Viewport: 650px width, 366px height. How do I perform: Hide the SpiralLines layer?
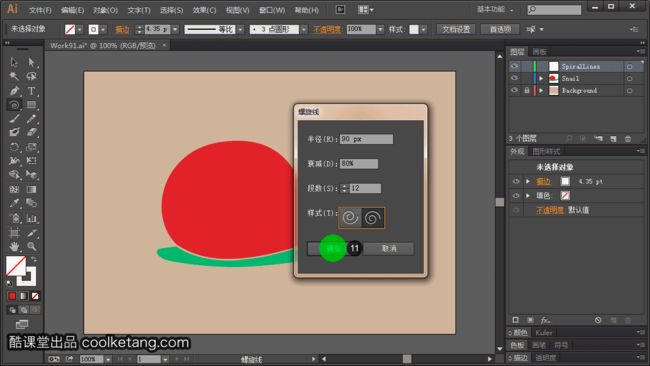click(514, 66)
